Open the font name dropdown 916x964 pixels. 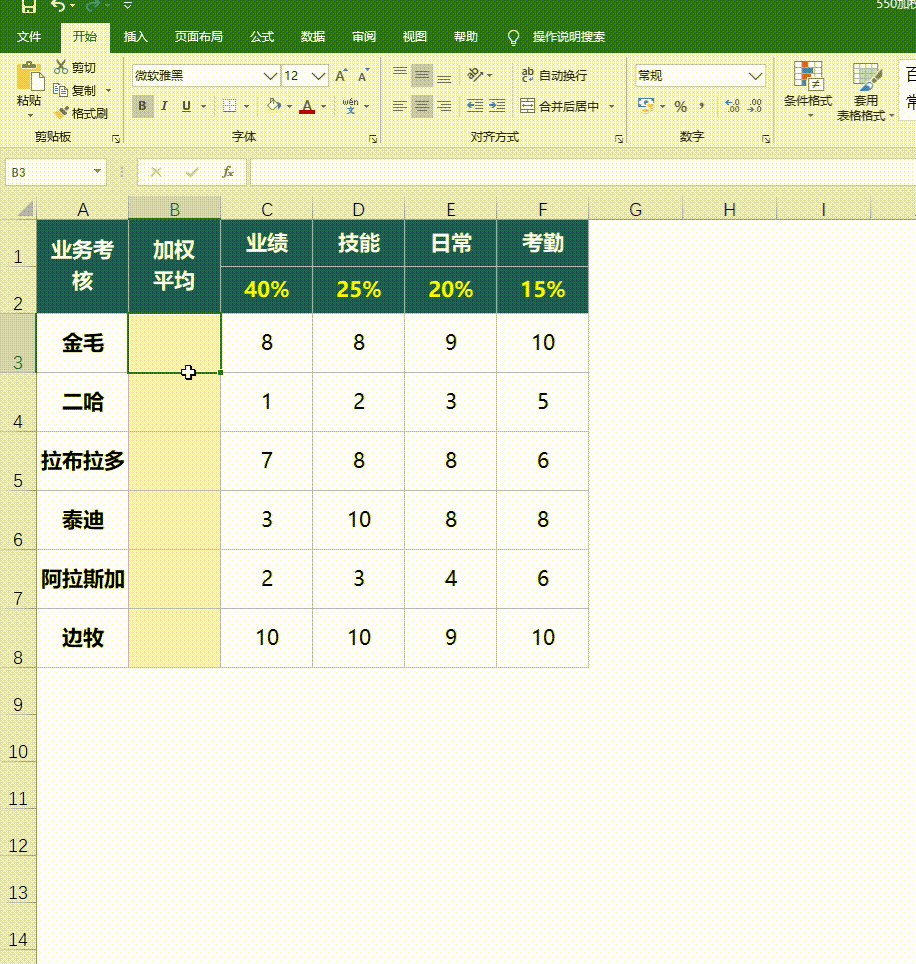point(270,75)
